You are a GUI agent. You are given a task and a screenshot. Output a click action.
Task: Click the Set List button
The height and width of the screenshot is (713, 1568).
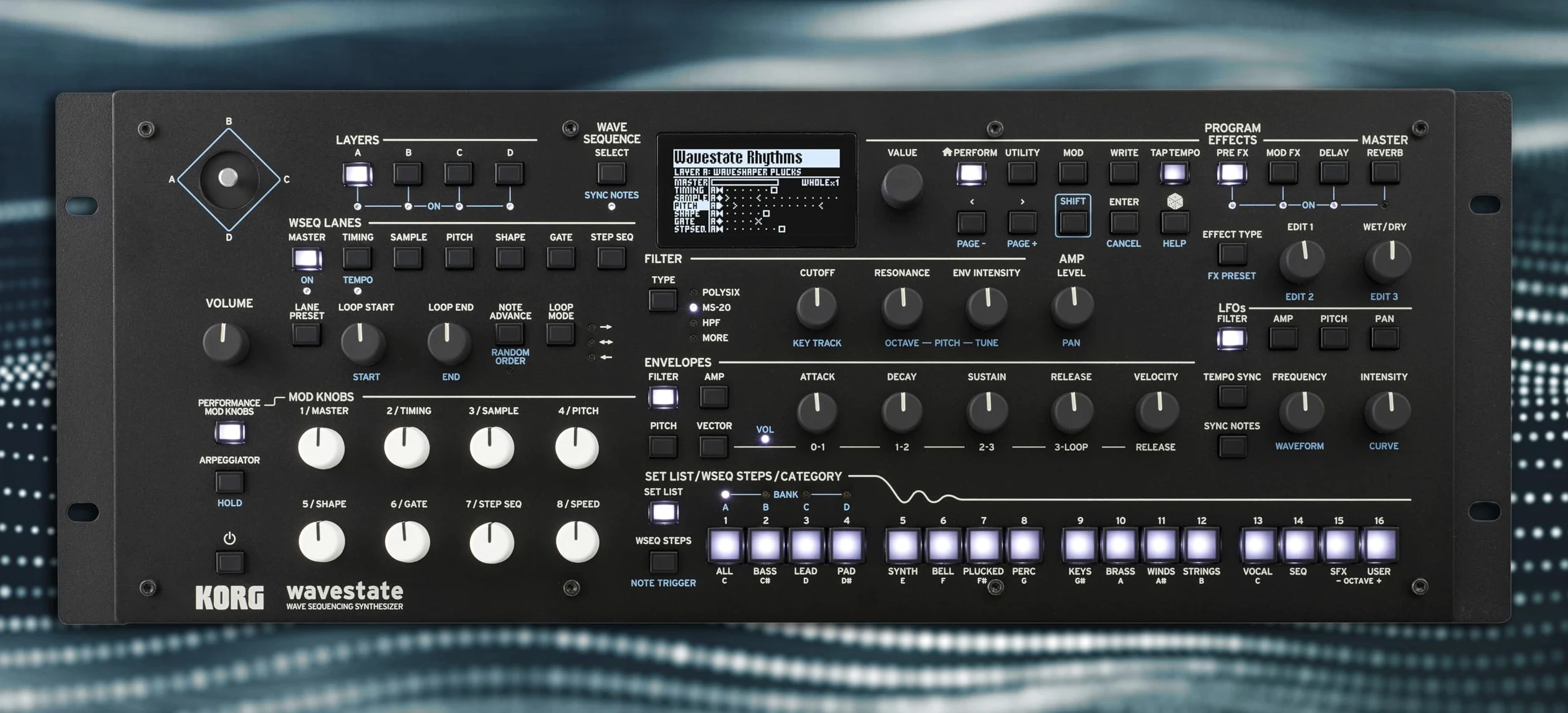point(663,512)
